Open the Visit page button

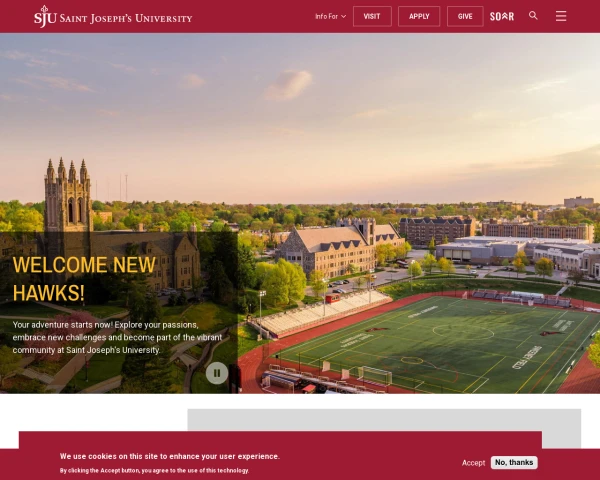point(372,16)
